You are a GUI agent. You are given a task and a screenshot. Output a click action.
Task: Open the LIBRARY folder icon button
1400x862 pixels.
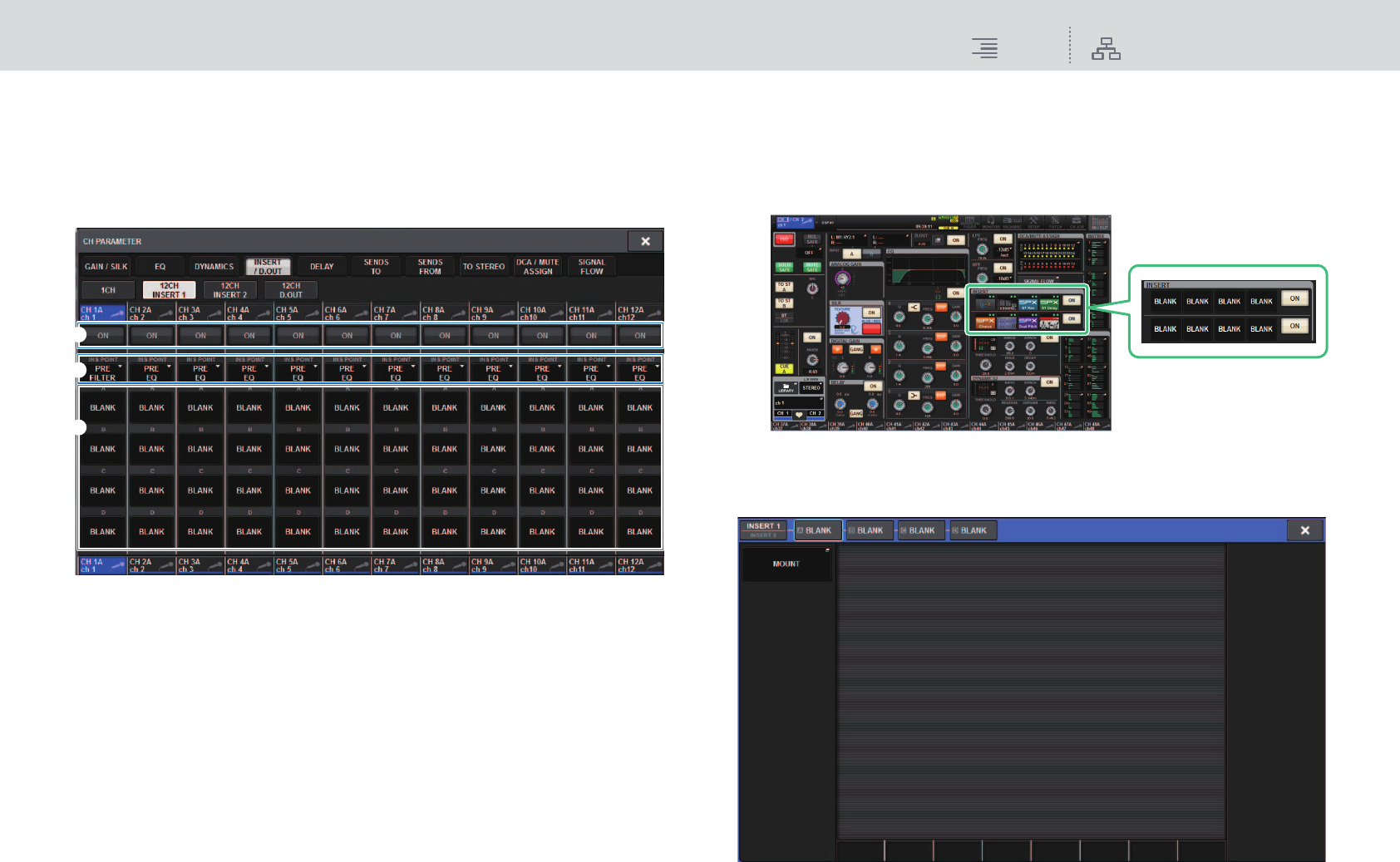point(786,388)
